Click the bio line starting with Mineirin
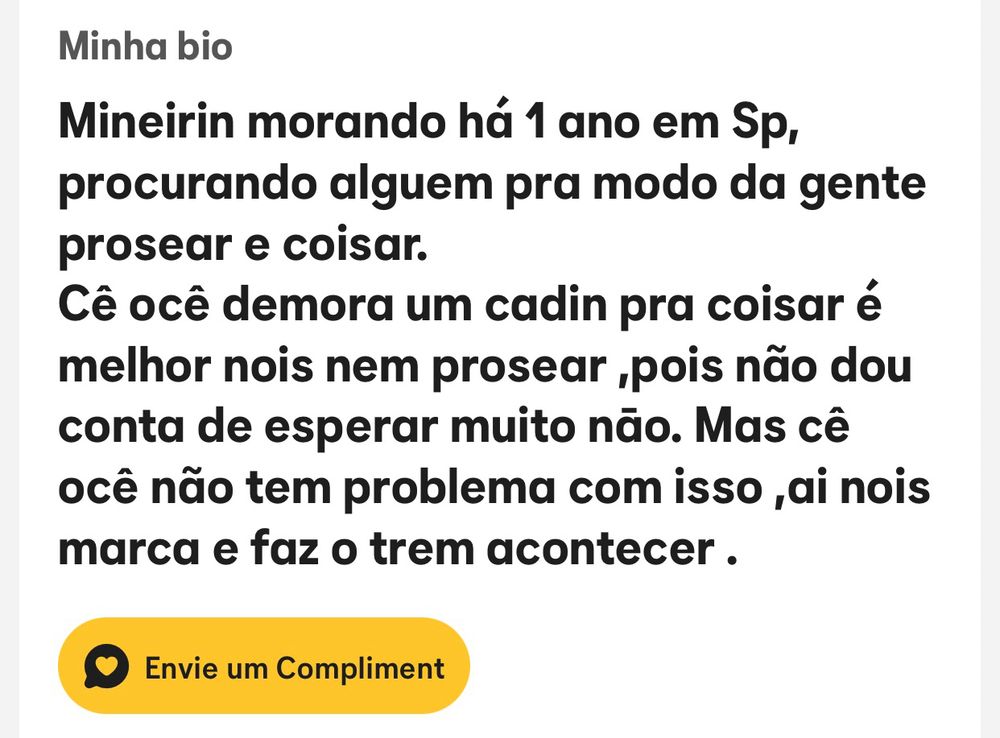Screen dimensions: 1000x738 tap(428, 125)
